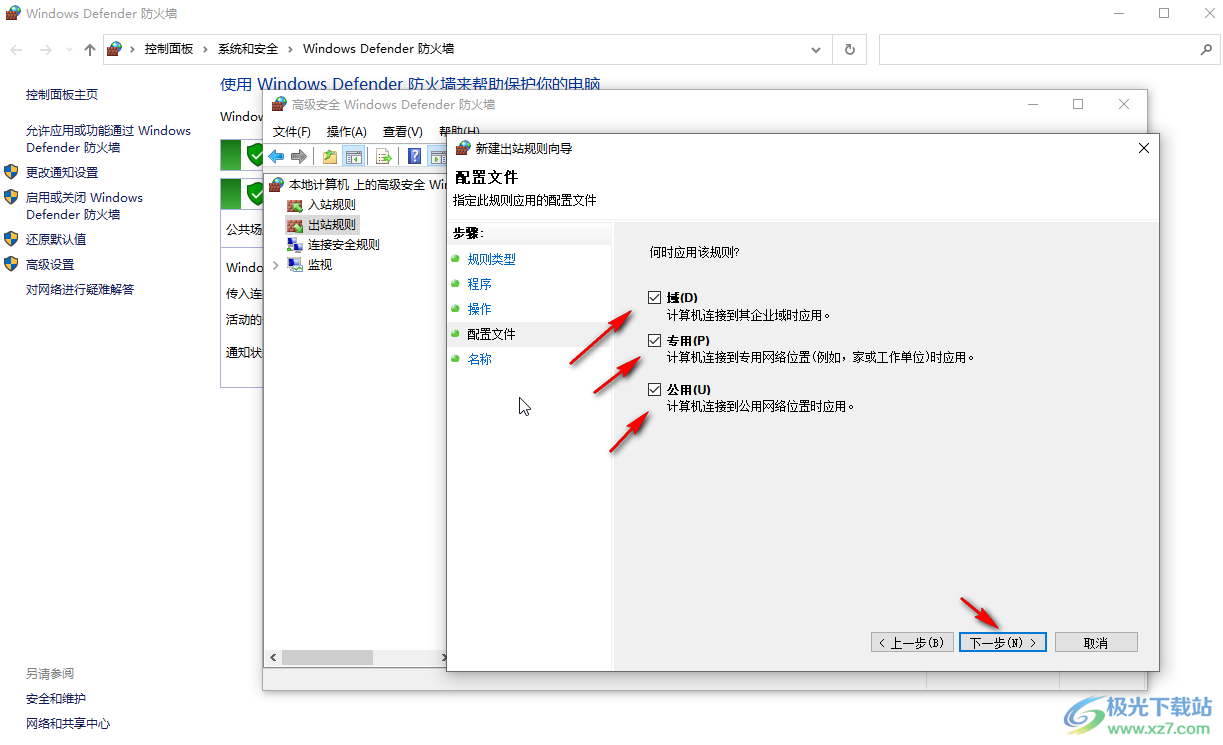Click the firewall icon beside 出站规则

[294, 225]
